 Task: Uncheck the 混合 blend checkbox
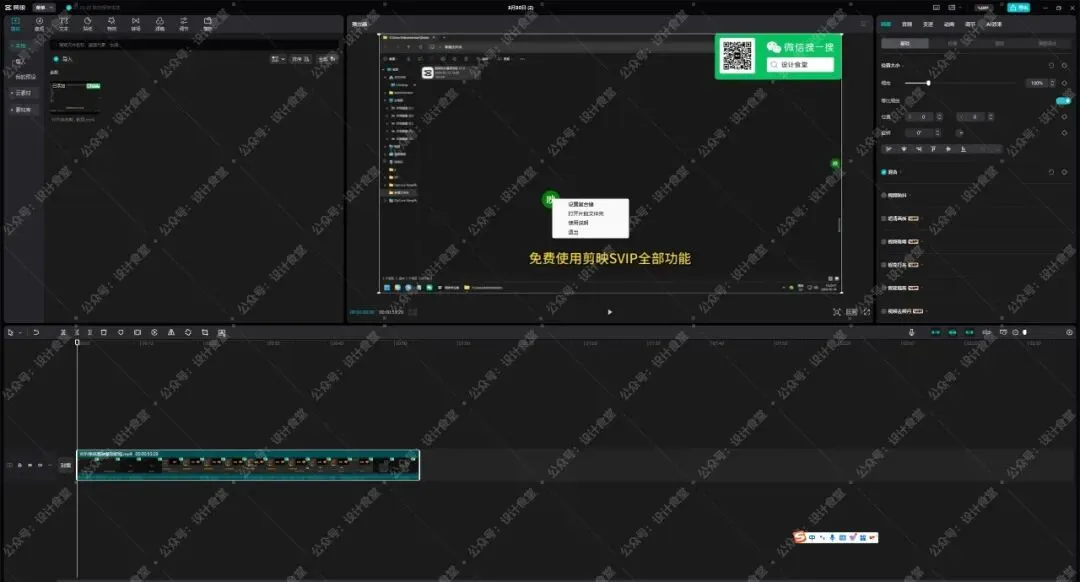884,172
